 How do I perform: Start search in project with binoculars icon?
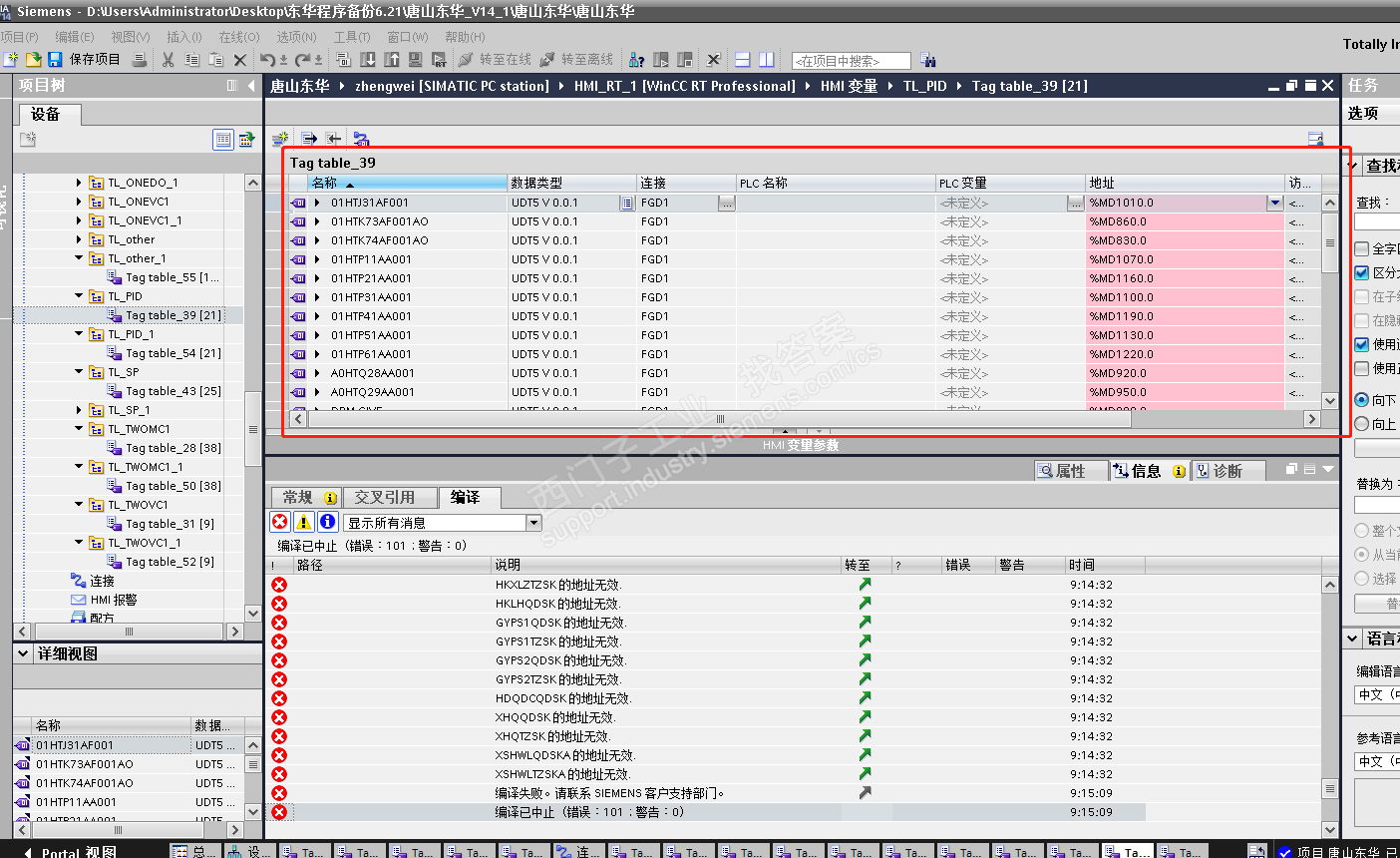[x=928, y=61]
